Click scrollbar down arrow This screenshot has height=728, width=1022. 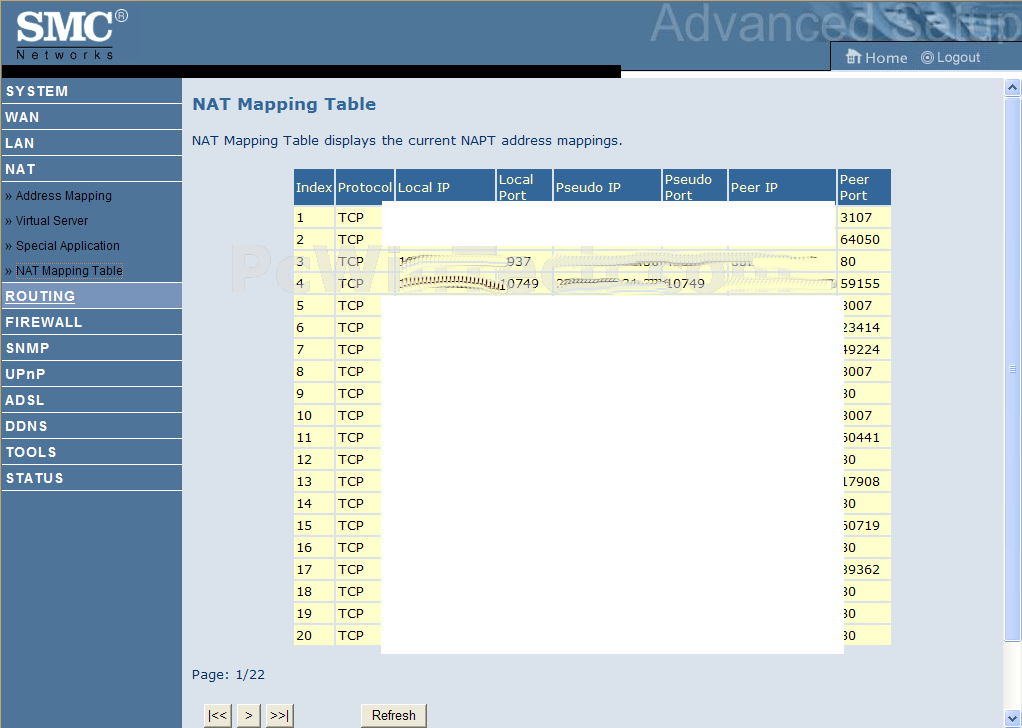point(1012,719)
